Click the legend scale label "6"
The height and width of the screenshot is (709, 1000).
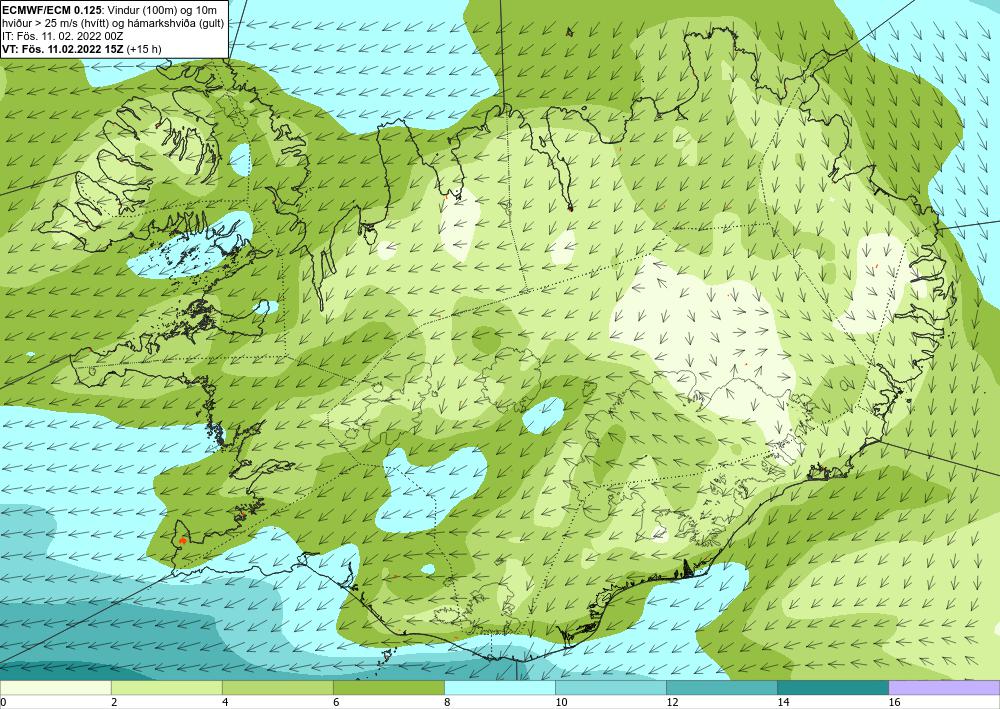tap(337, 702)
